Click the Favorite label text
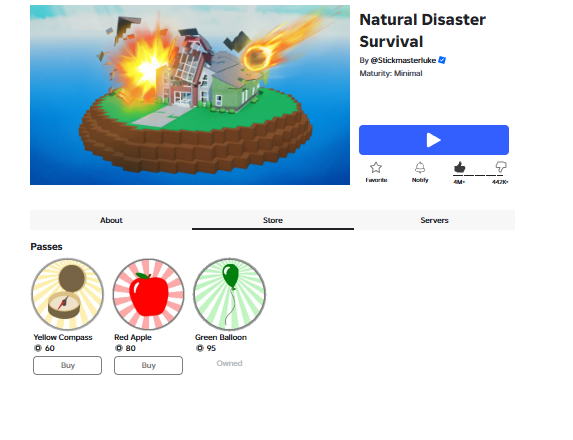The image size is (573, 440). point(376,180)
